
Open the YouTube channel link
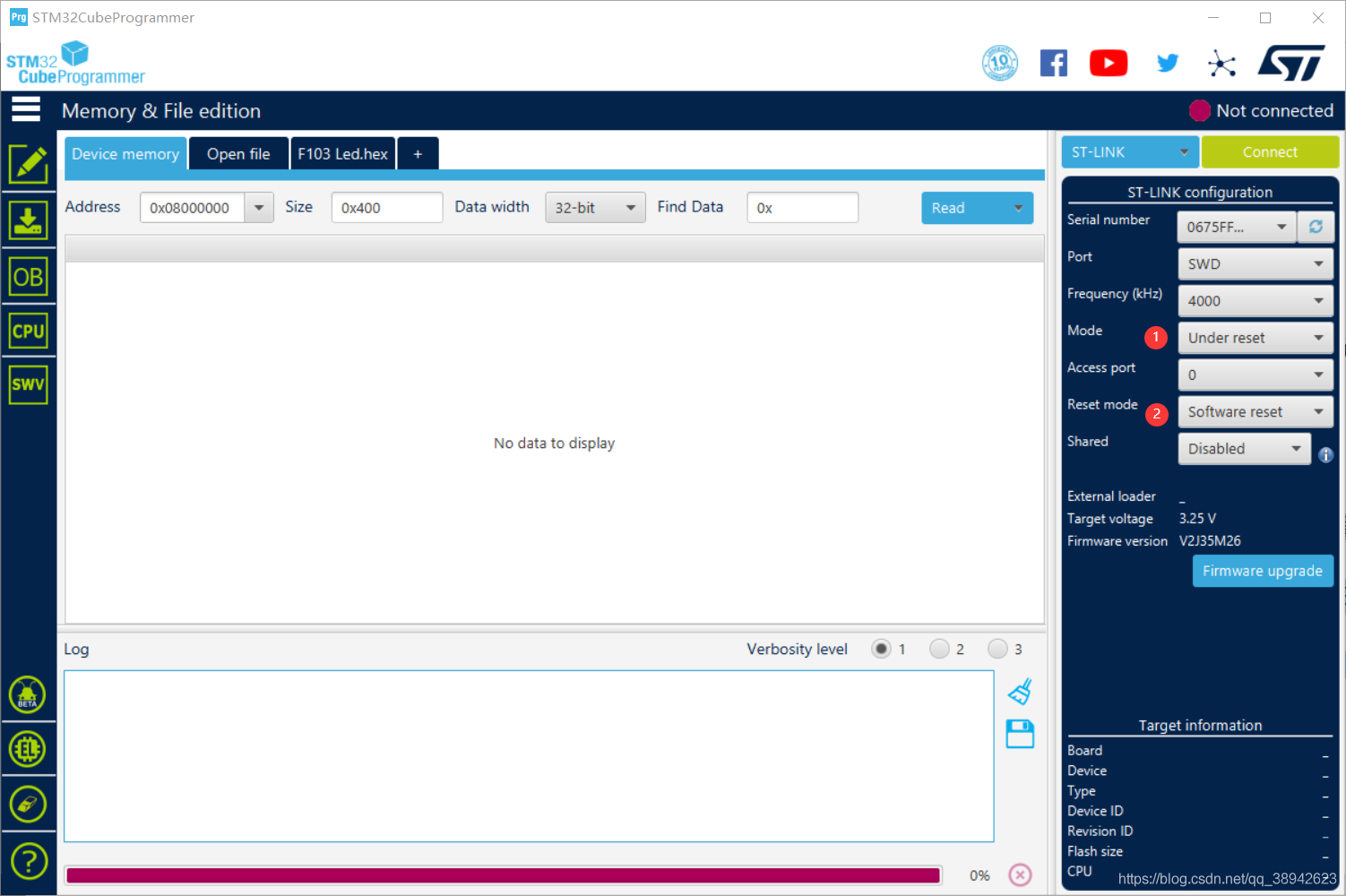pos(1109,63)
